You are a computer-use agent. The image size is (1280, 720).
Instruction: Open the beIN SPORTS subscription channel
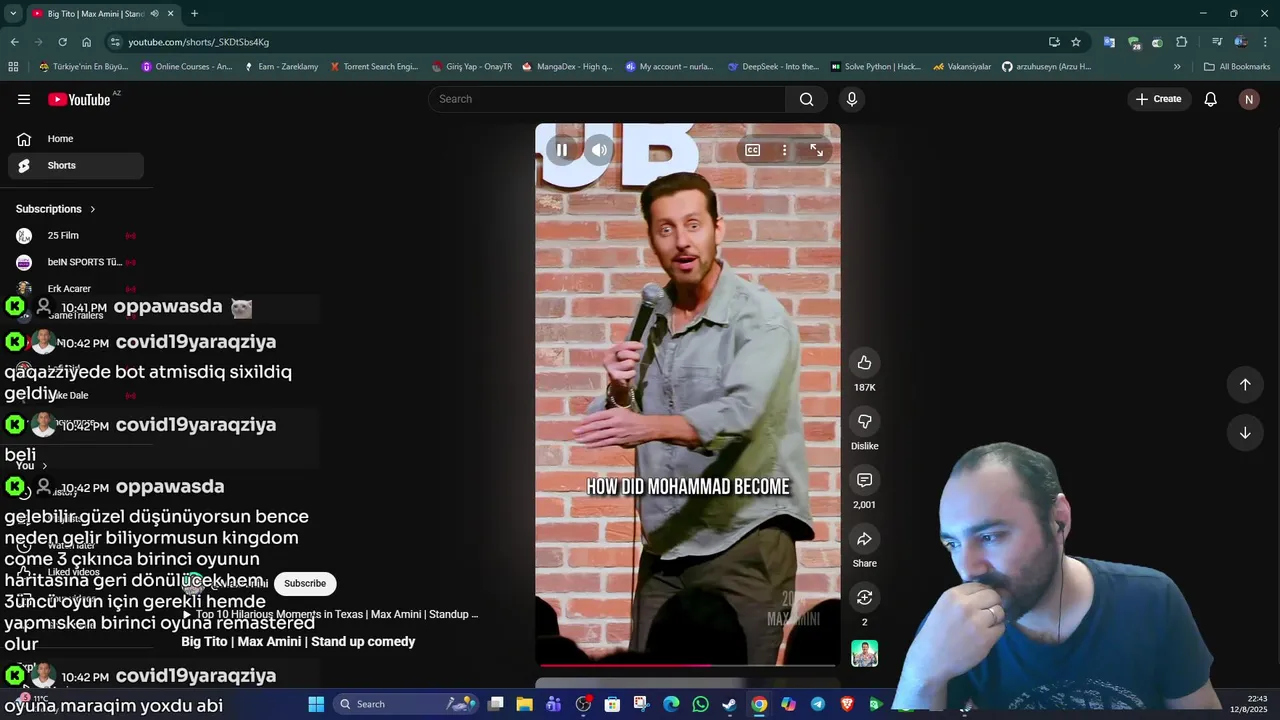point(76,262)
